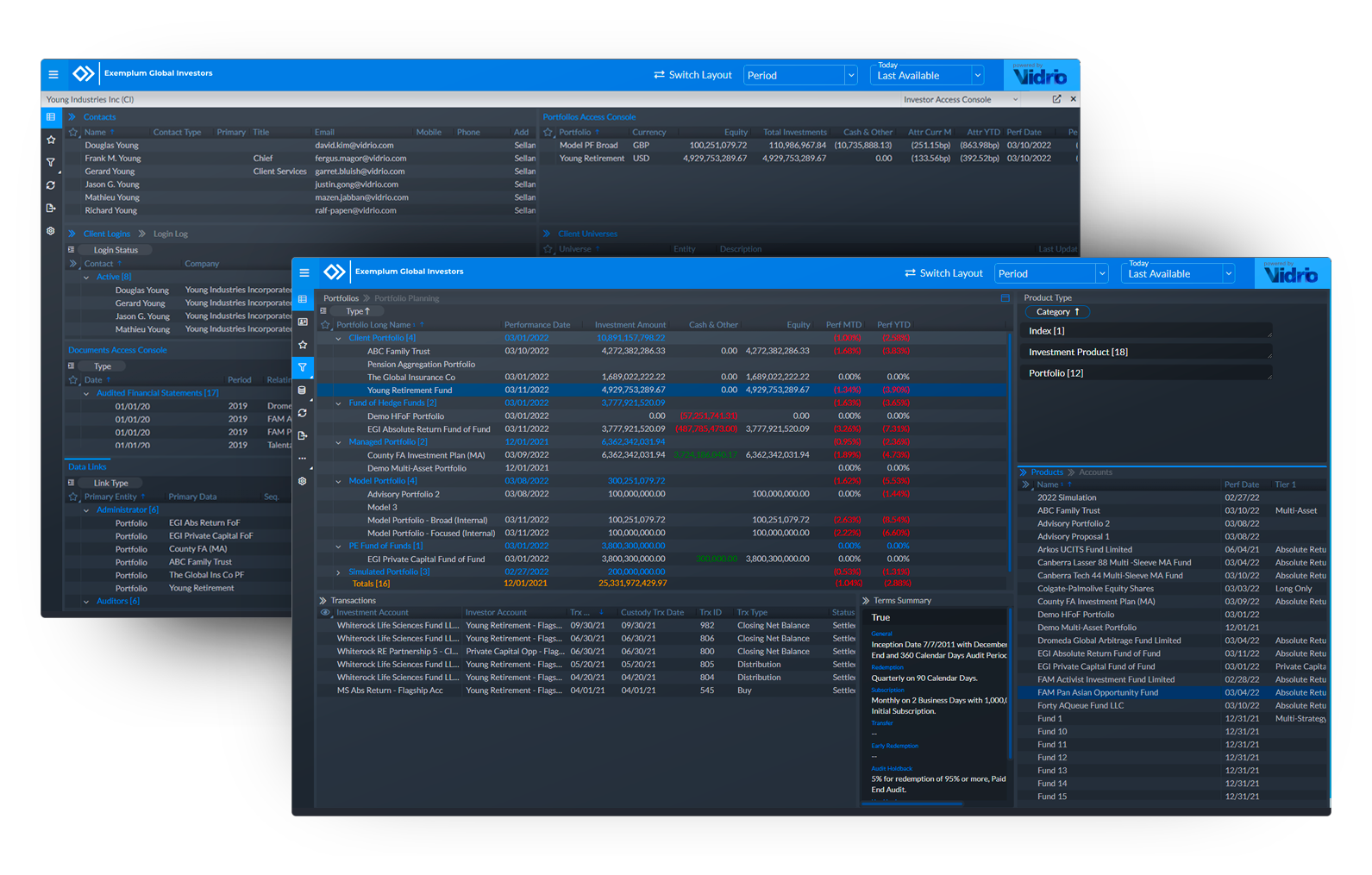Open hamburger menu in front window
The height and width of the screenshot is (875, 1372).
click(x=304, y=273)
